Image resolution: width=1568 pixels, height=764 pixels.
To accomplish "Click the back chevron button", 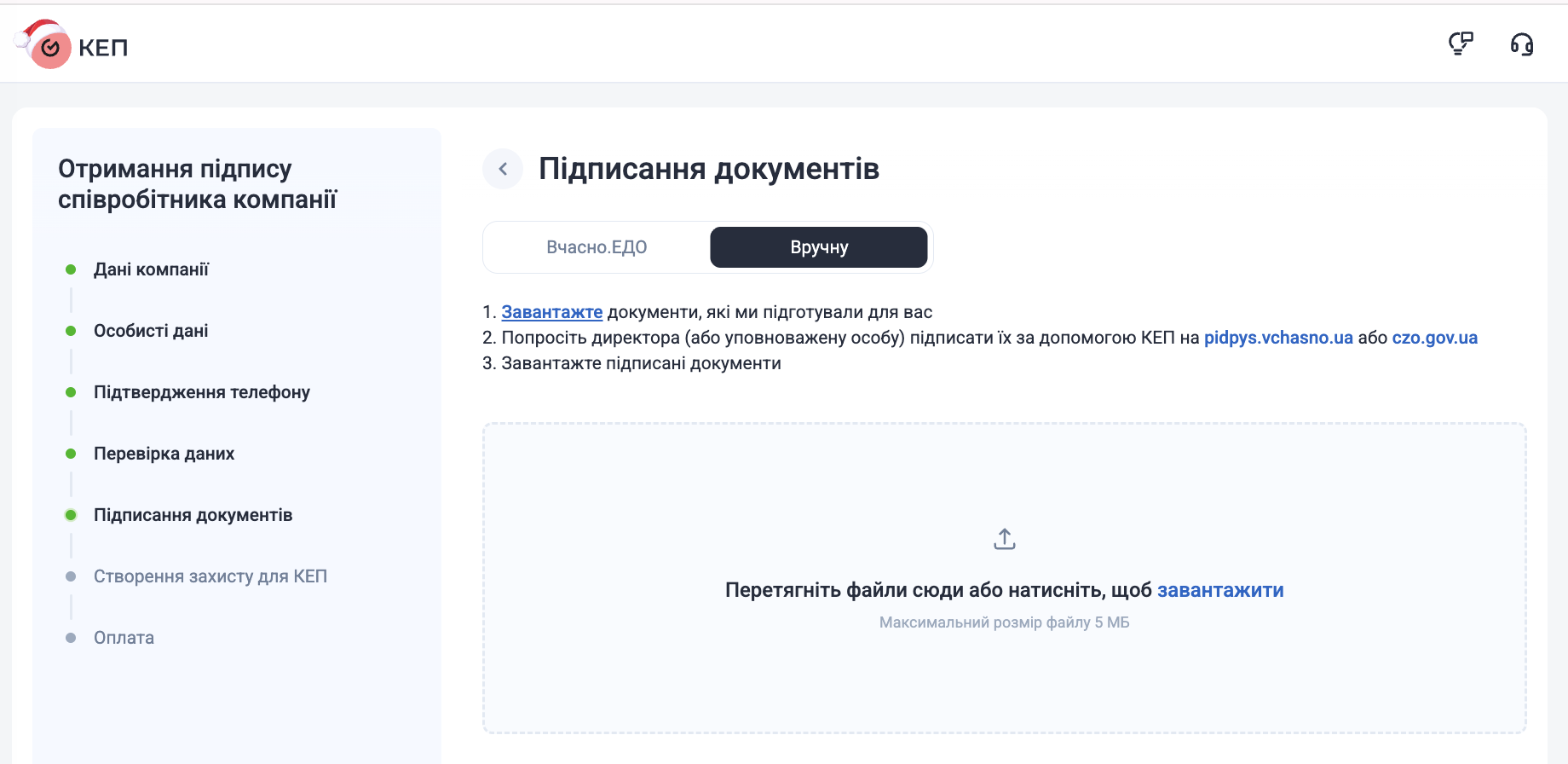I will tap(503, 169).
